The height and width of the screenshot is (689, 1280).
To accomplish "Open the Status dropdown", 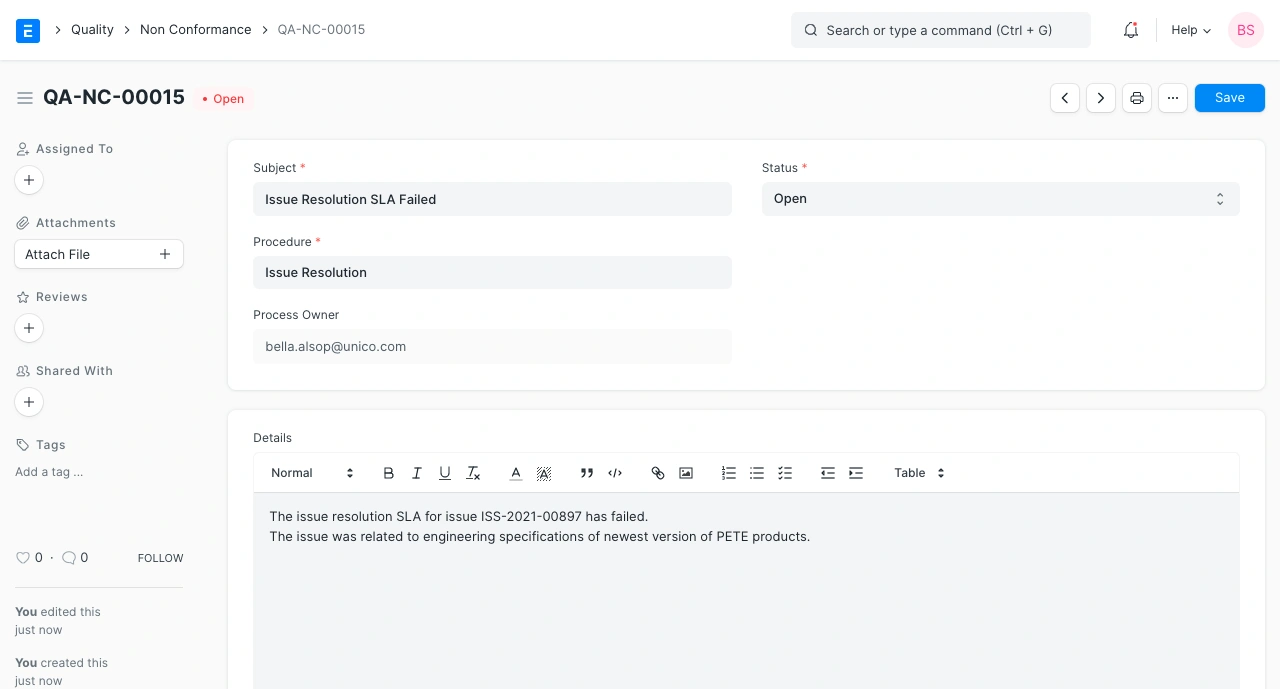I will [x=1000, y=199].
